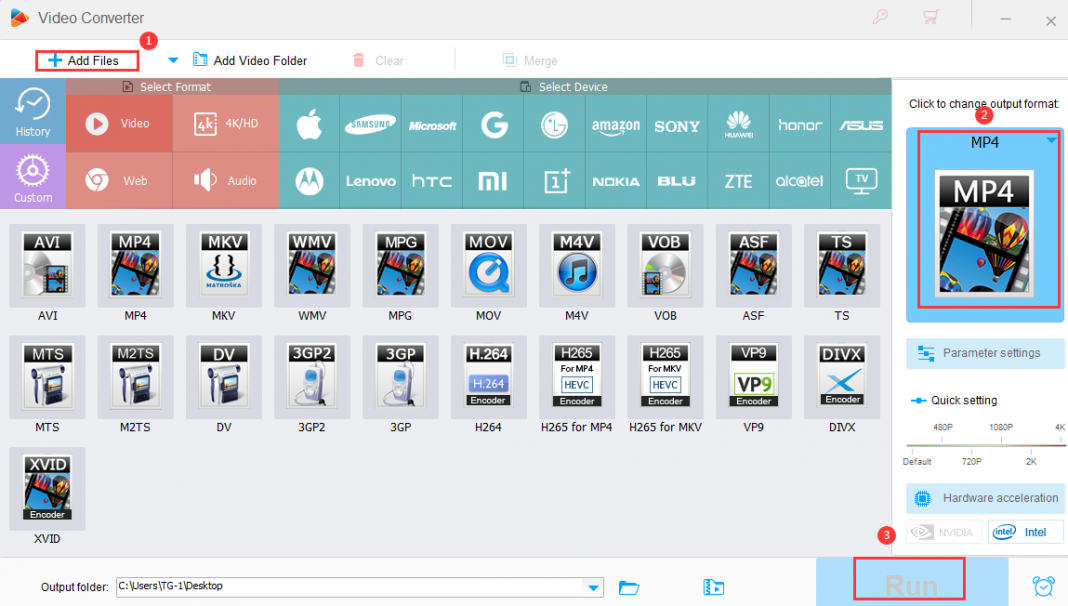Choose the Samsung device icon

click(x=371, y=124)
